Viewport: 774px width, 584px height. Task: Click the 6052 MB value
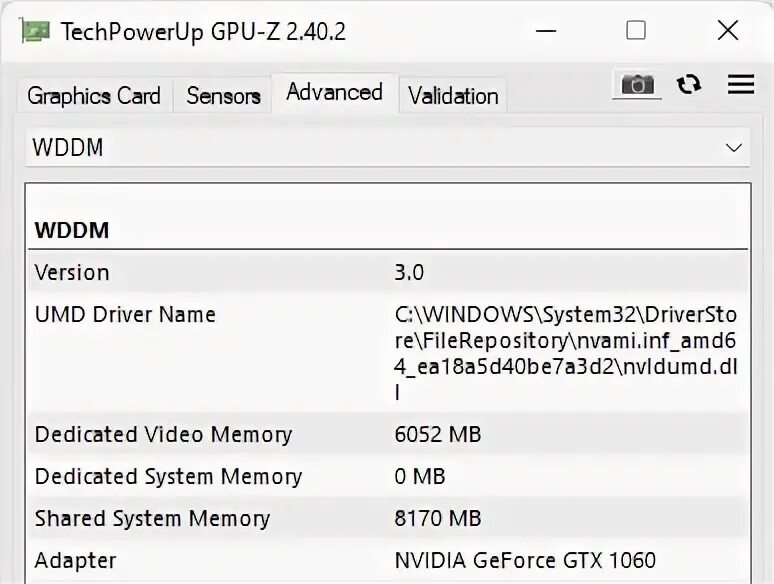[437, 434]
